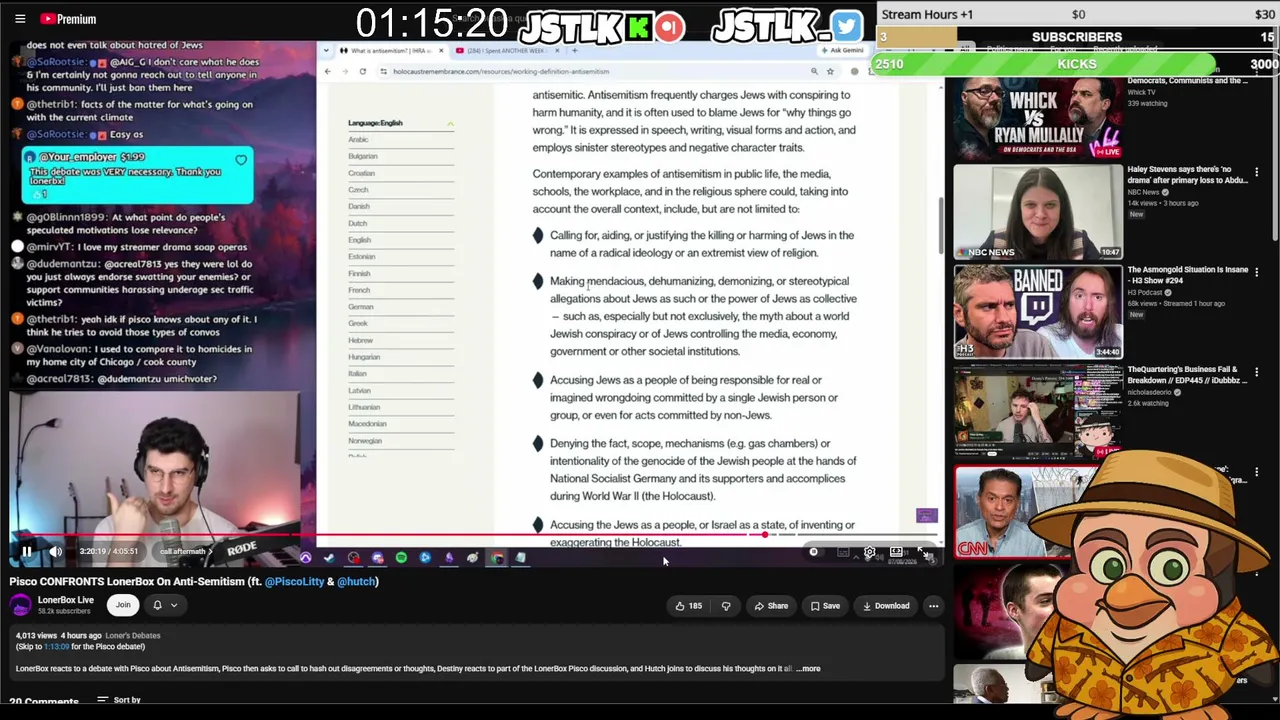Open the Kick logo icon in the overlay

point(638,27)
